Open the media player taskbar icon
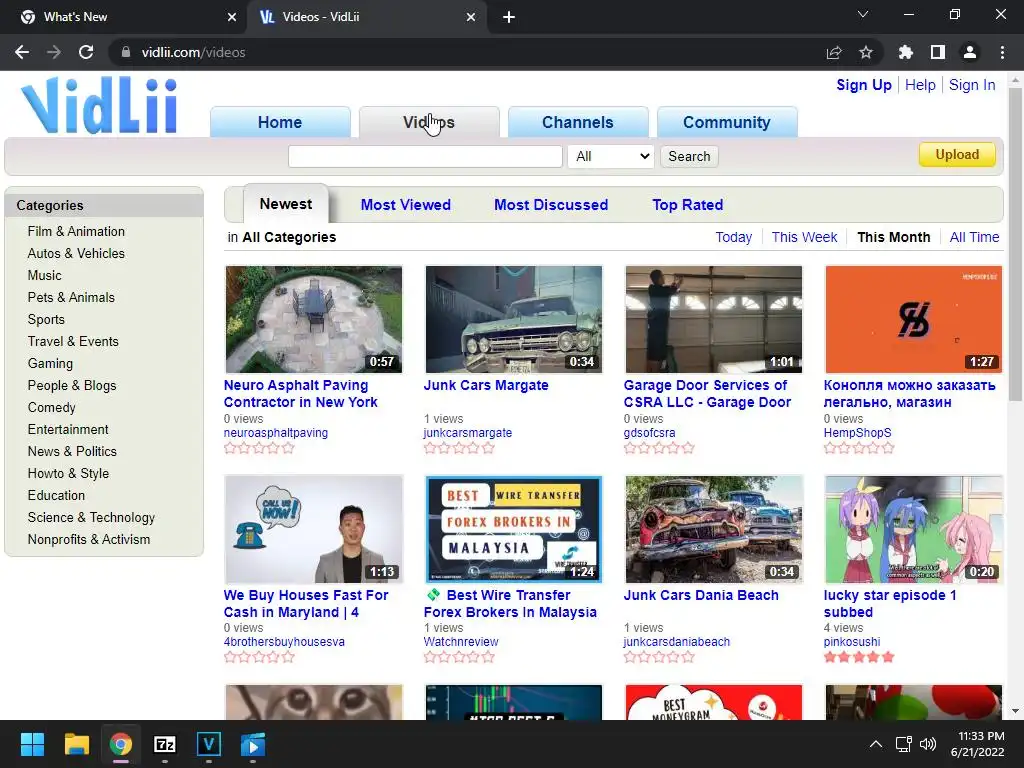1024x768 pixels. tap(253, 744)
